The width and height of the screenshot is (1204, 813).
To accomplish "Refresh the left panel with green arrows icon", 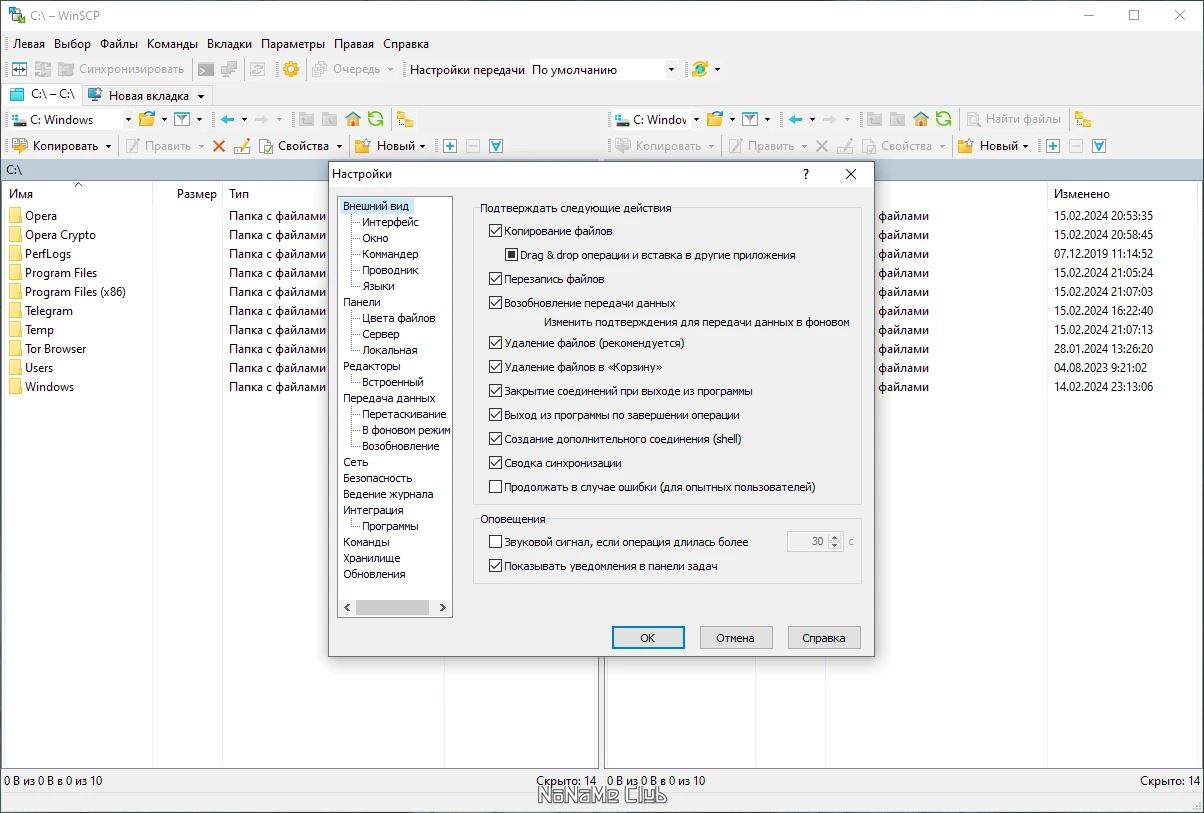I will coord(375,119).
